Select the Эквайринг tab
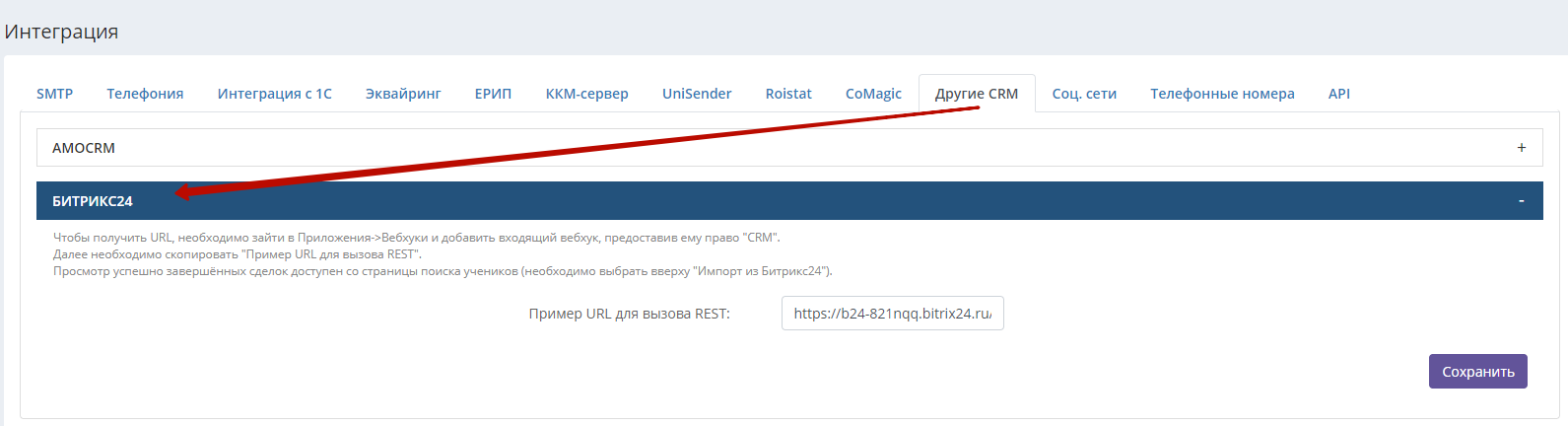1568x426 pixels. [x=403, y=94]
